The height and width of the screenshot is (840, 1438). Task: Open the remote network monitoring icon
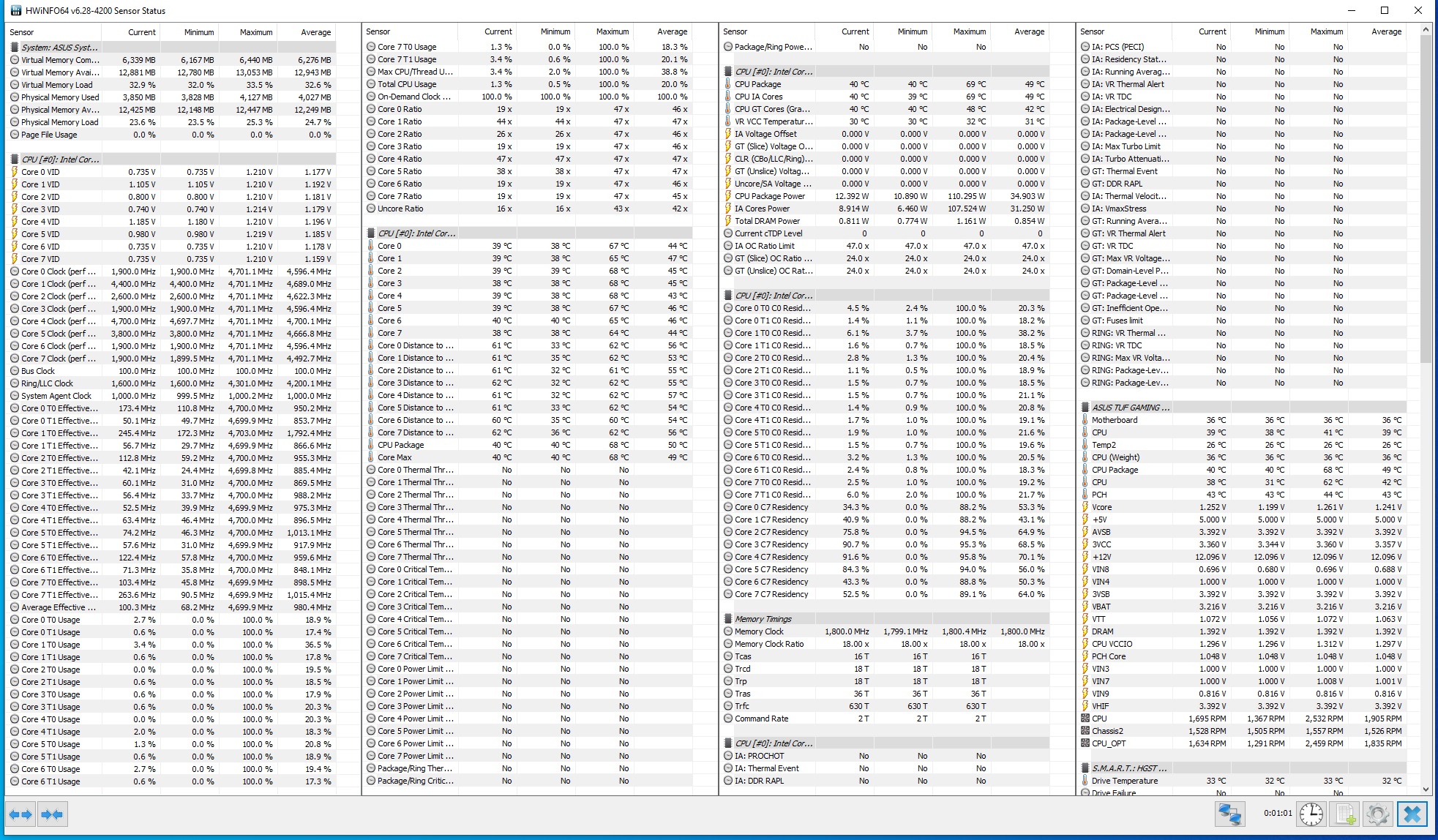tap(1229, 814)
